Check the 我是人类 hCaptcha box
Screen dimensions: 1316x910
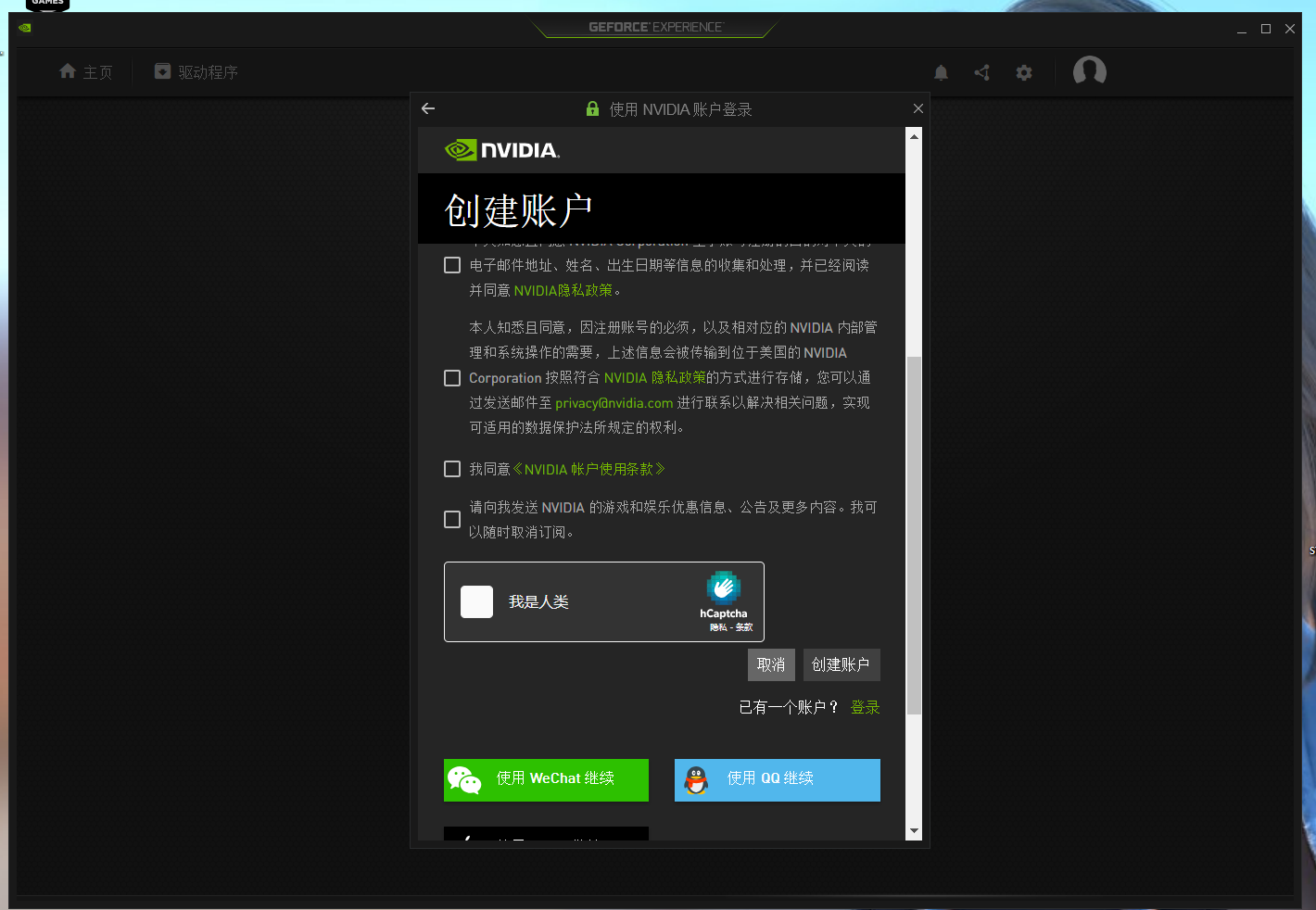tap(476, 601)
